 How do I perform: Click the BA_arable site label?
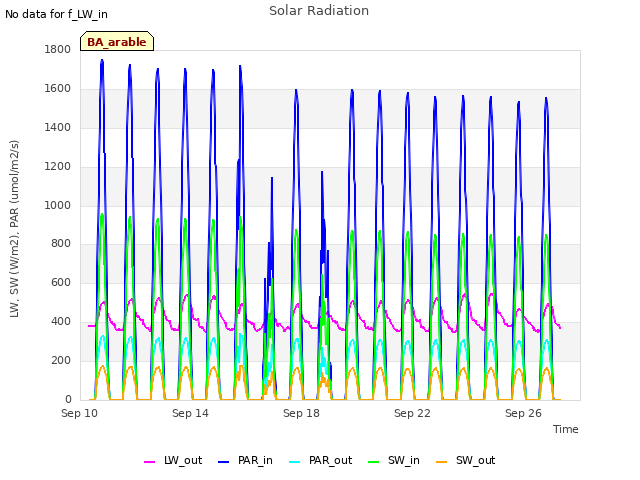point(117,42)
